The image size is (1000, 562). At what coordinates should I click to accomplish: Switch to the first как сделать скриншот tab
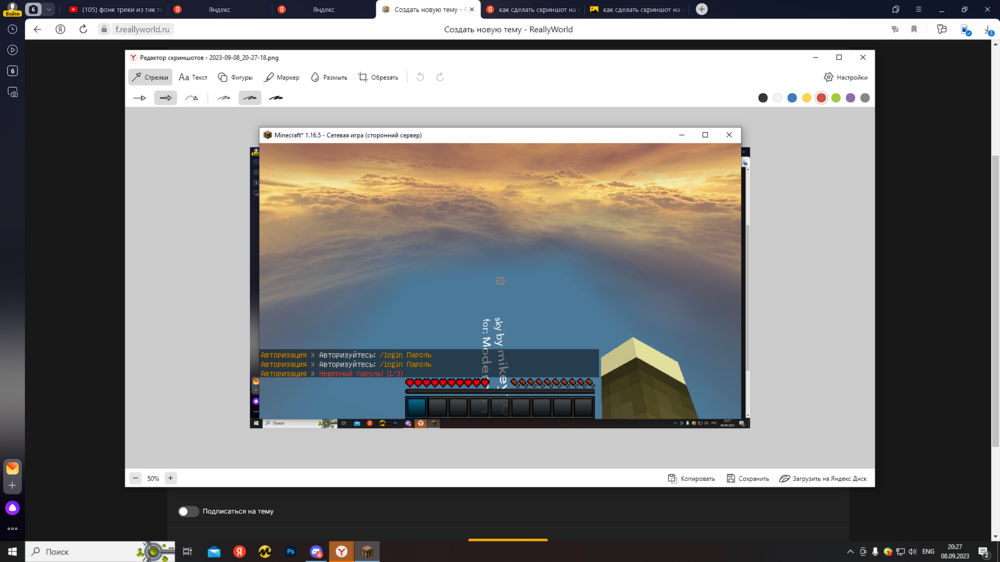coord(531,10)
